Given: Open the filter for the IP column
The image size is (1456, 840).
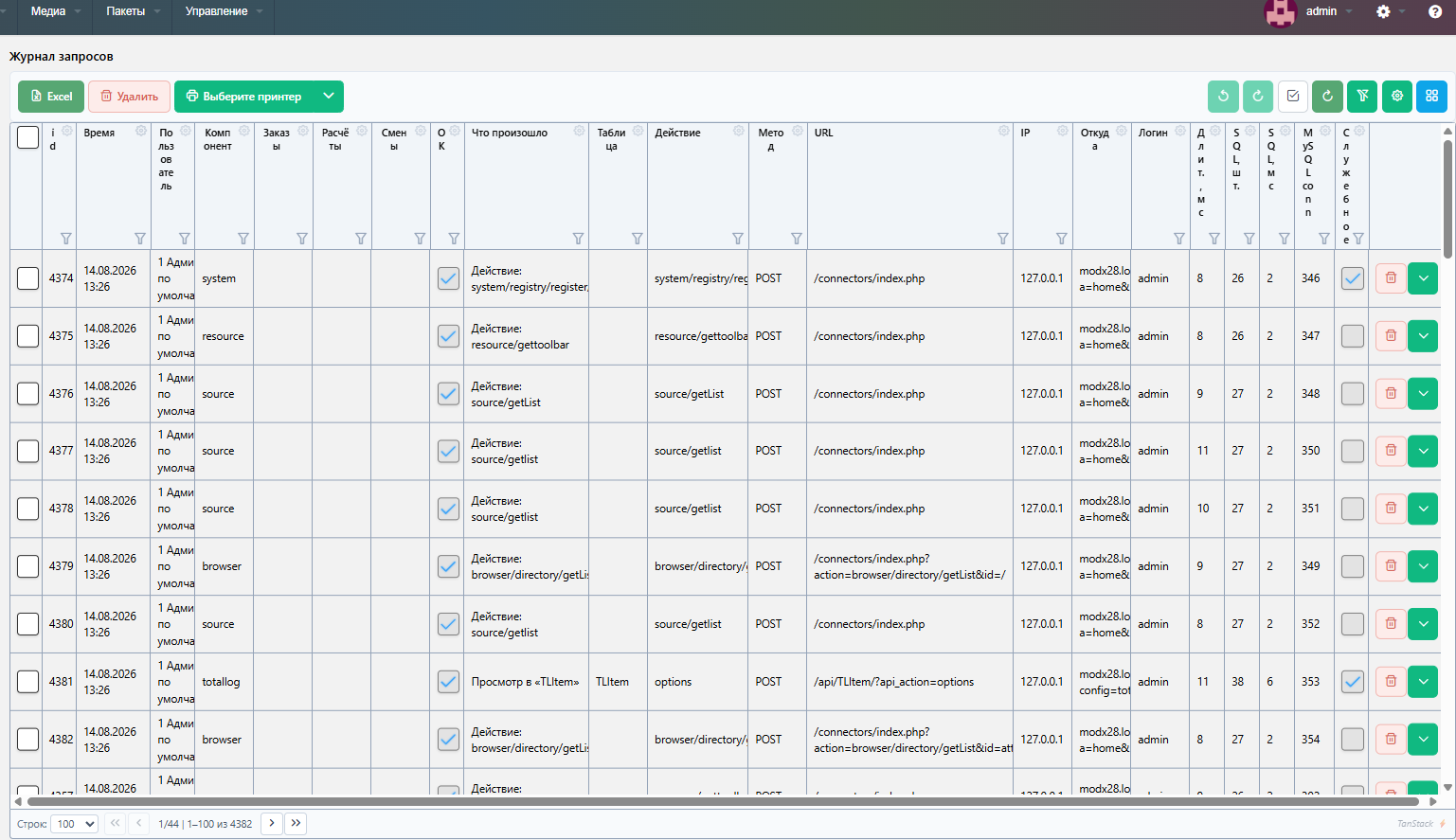Looking at the screenshot, I should pos(1062,239).
